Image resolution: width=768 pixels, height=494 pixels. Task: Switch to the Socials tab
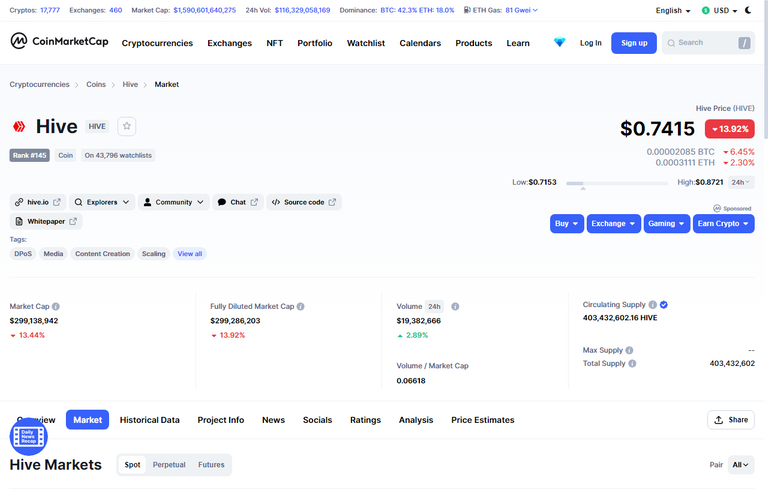click(317, 420)
